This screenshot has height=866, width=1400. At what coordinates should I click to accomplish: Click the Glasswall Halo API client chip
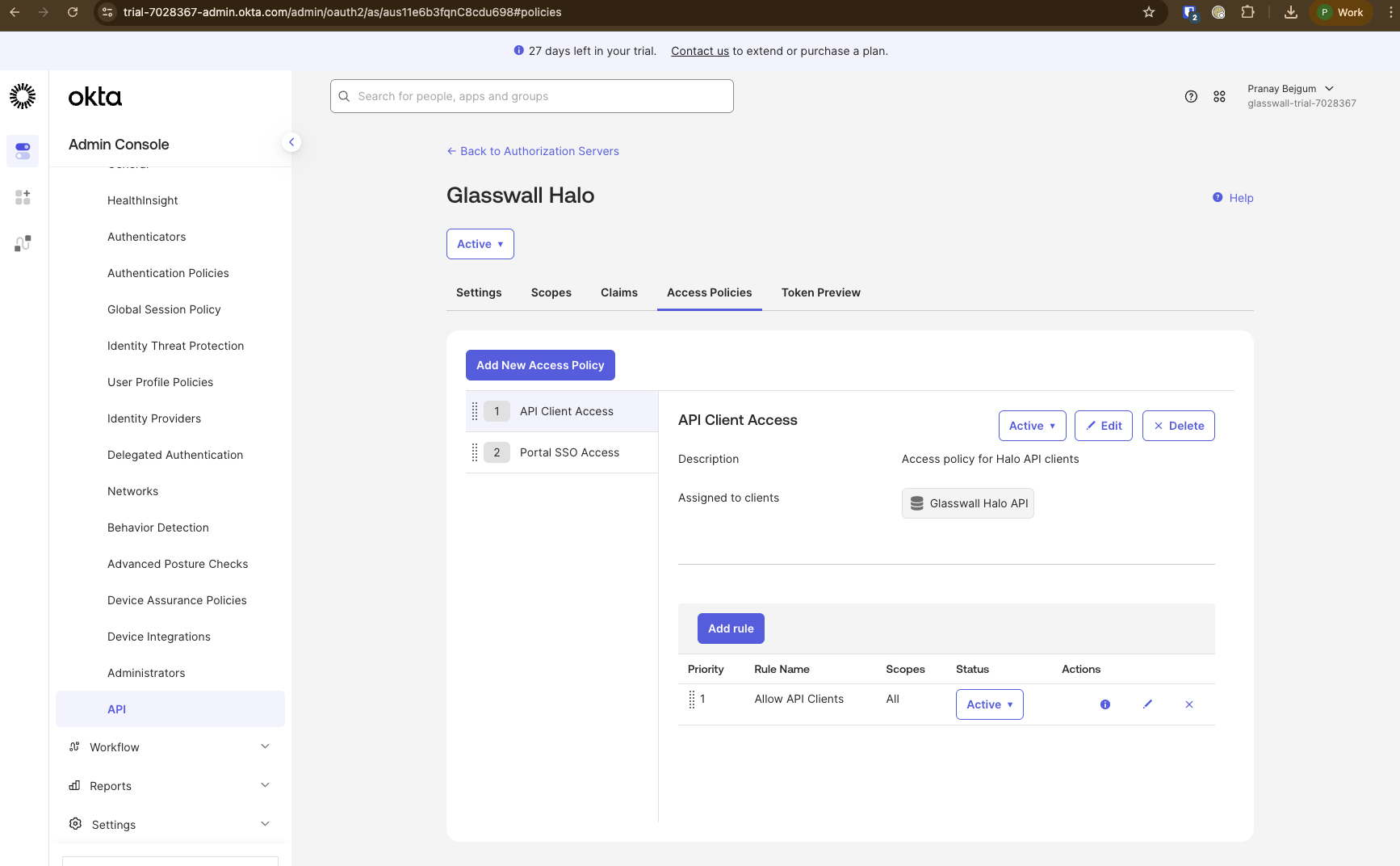click(x=968, y=503)
